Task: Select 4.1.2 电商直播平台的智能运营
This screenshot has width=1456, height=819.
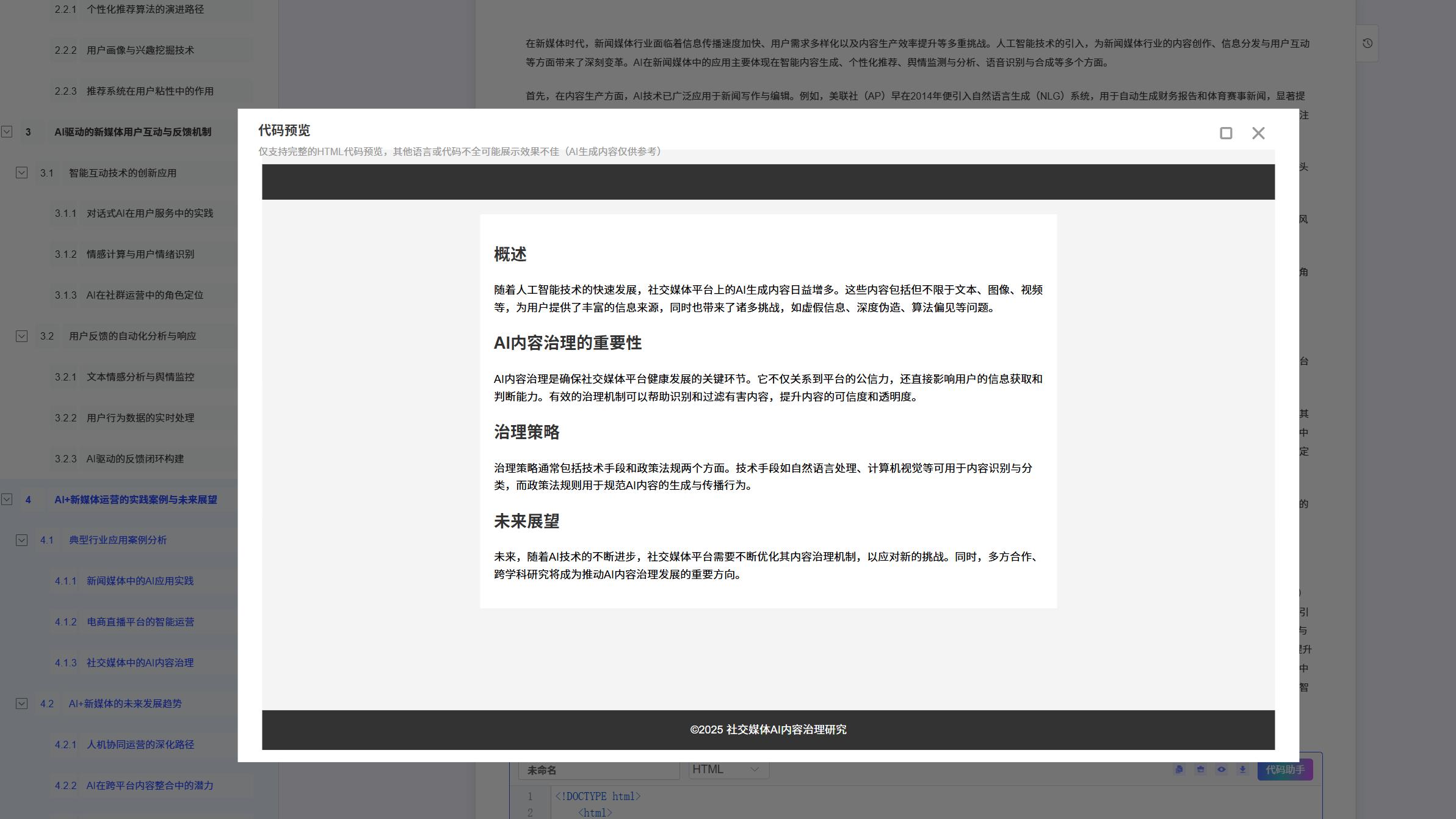Action: click(140, 622)
